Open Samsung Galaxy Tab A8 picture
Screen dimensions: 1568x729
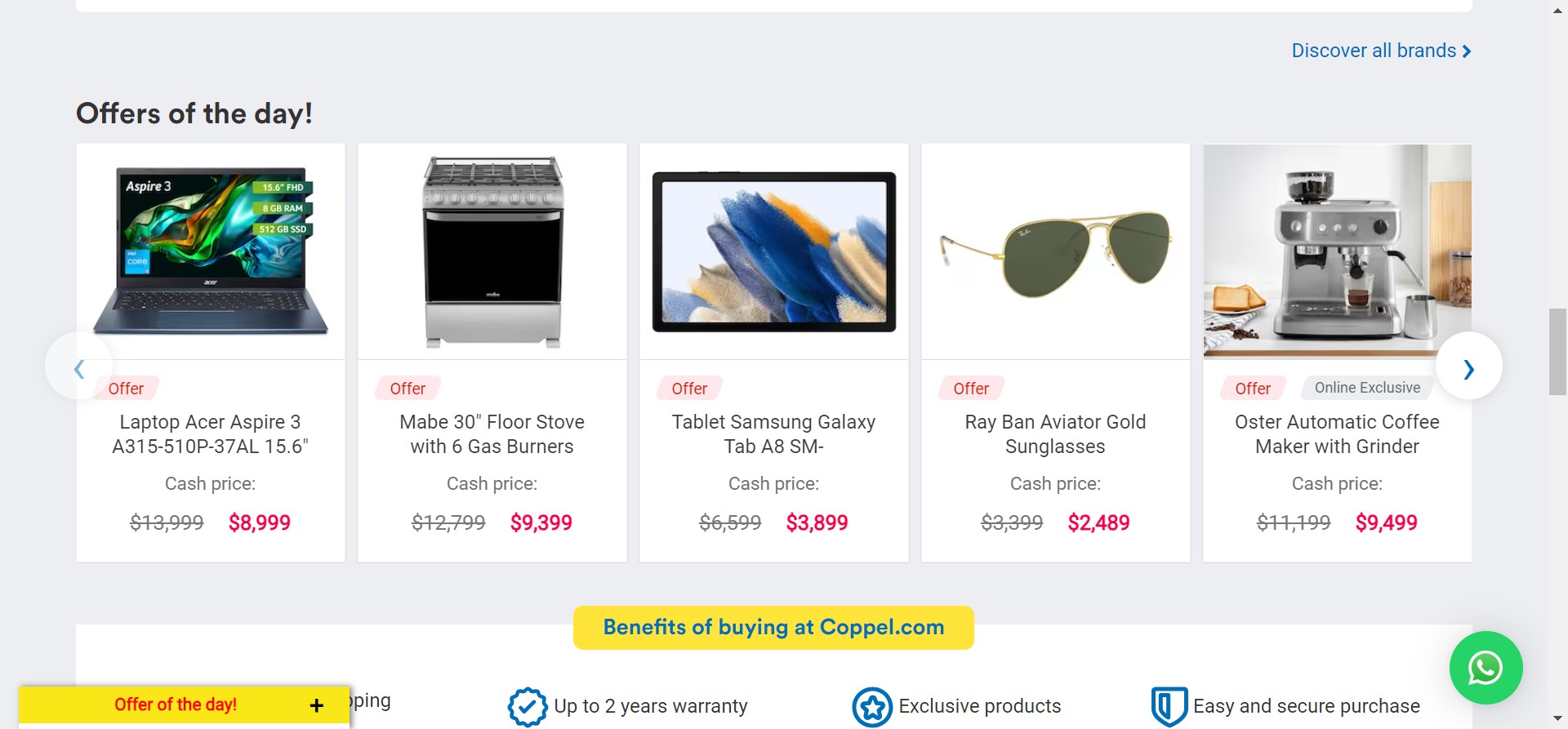click(x=774, y=251)
